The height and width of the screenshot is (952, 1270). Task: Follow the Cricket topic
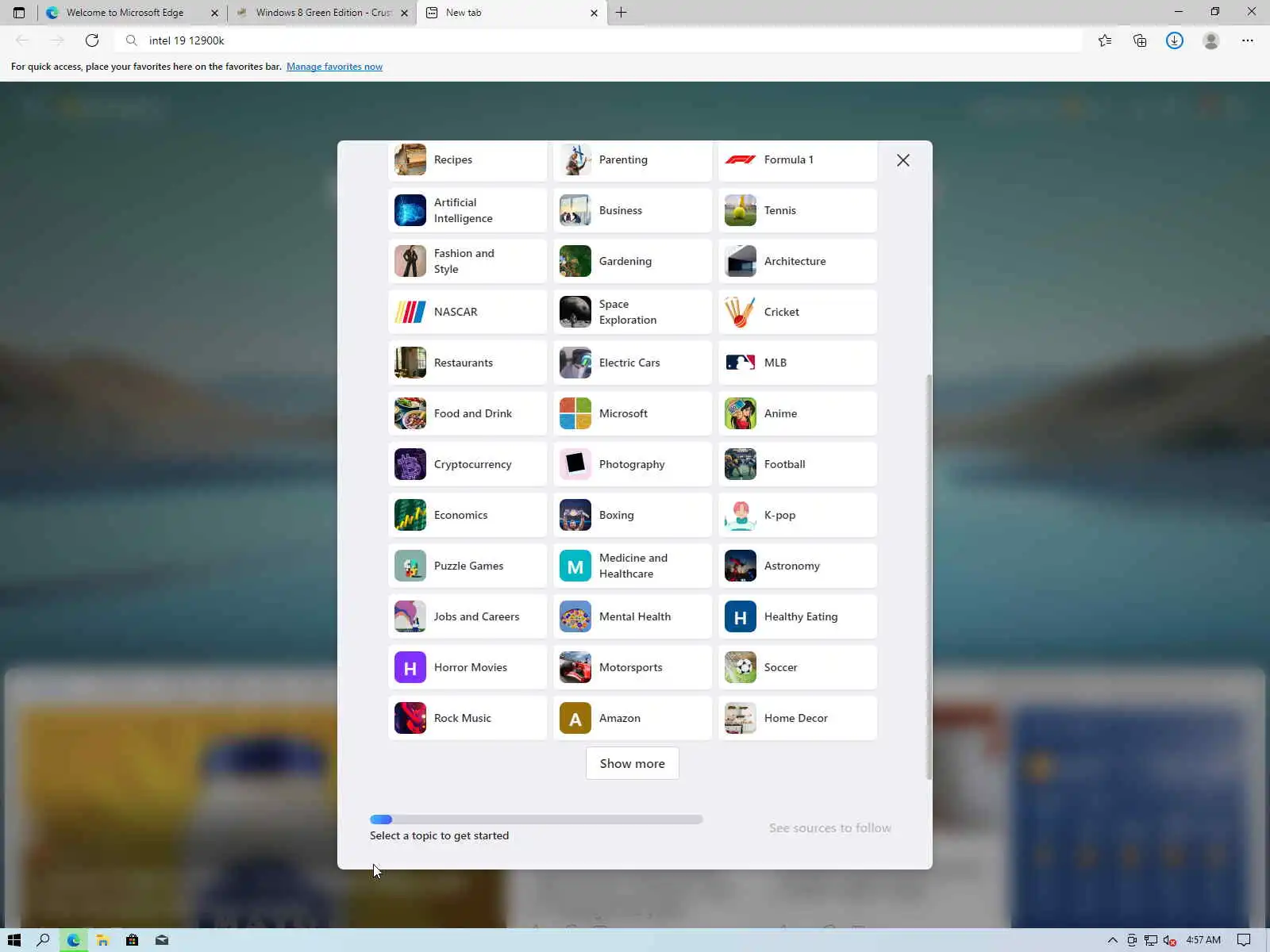click(x=798, y=312)
